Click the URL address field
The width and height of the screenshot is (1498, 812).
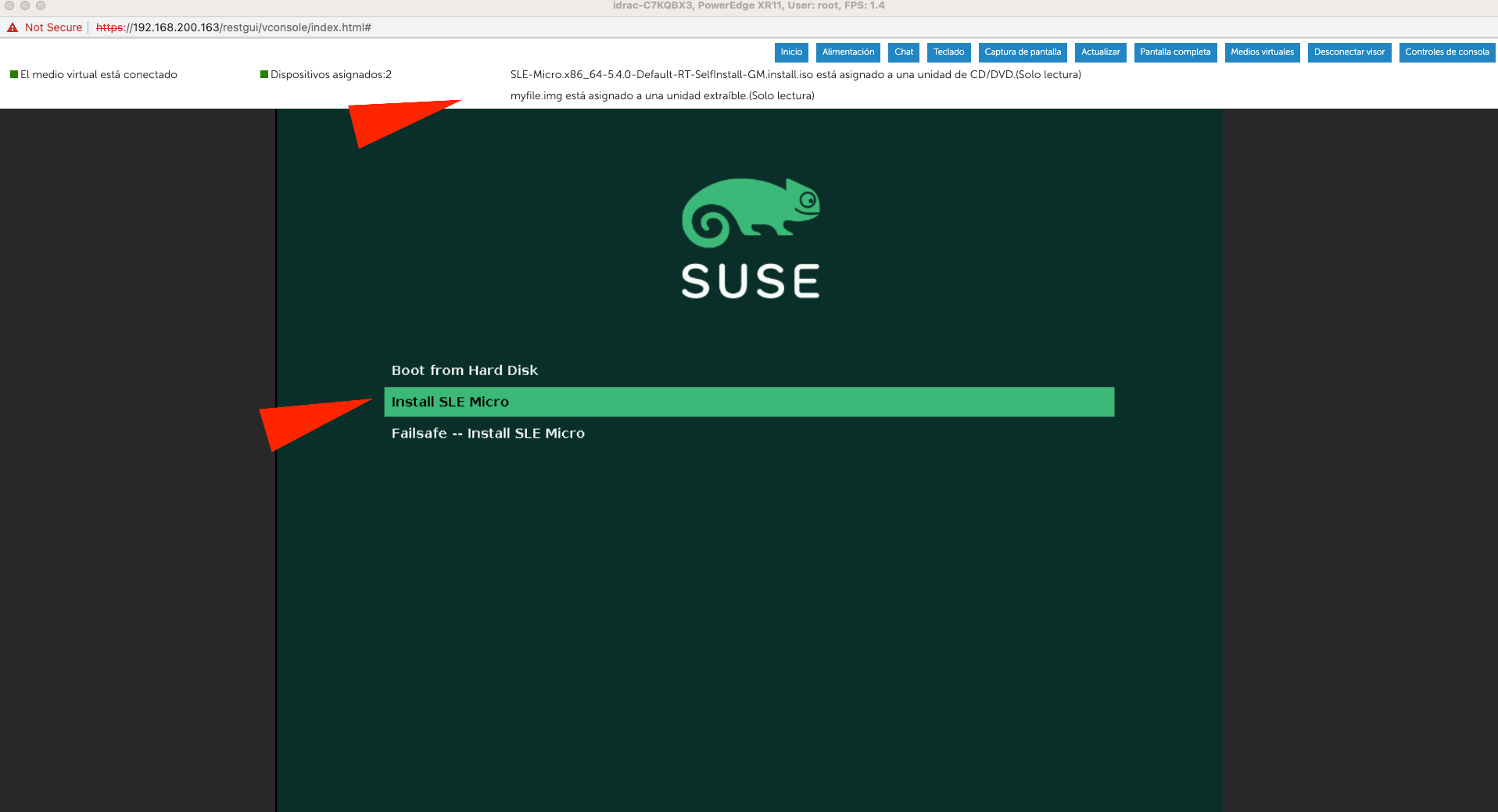click(233, 27)
